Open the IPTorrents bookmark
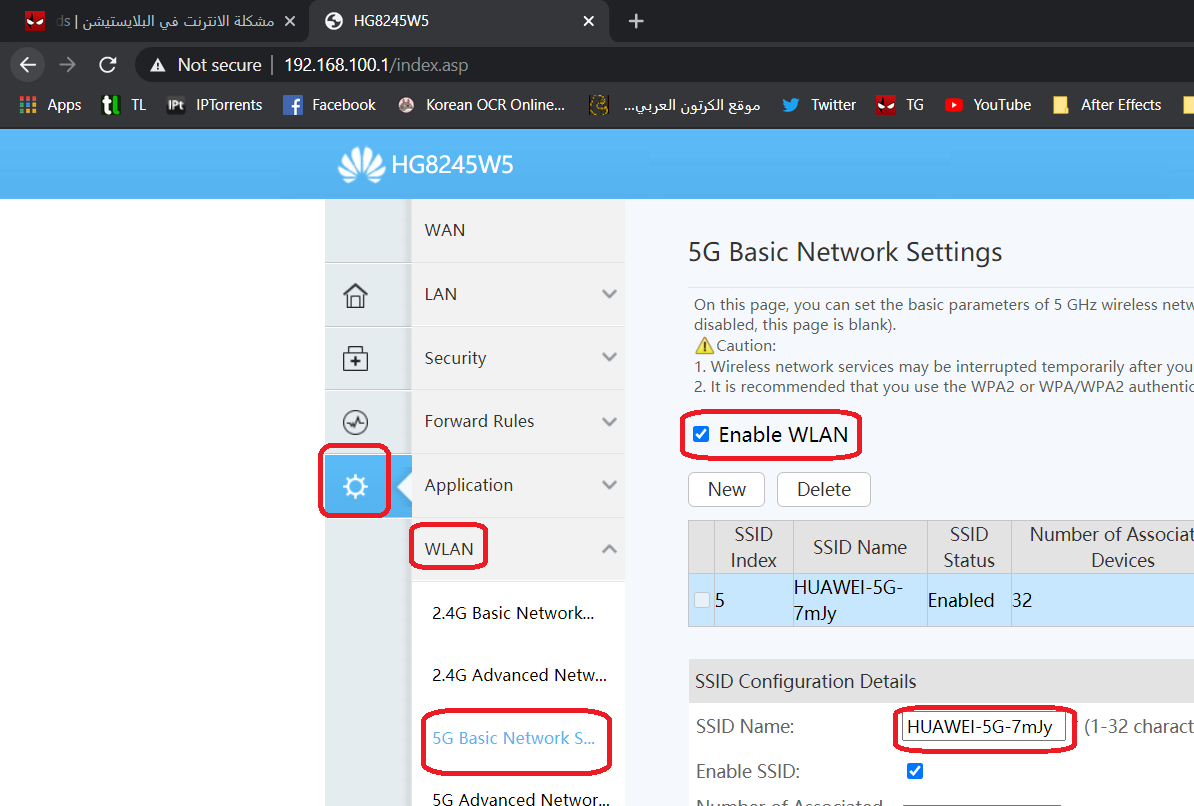The height and width of the screenshot is (806, 1194). (x=215, y=105)
